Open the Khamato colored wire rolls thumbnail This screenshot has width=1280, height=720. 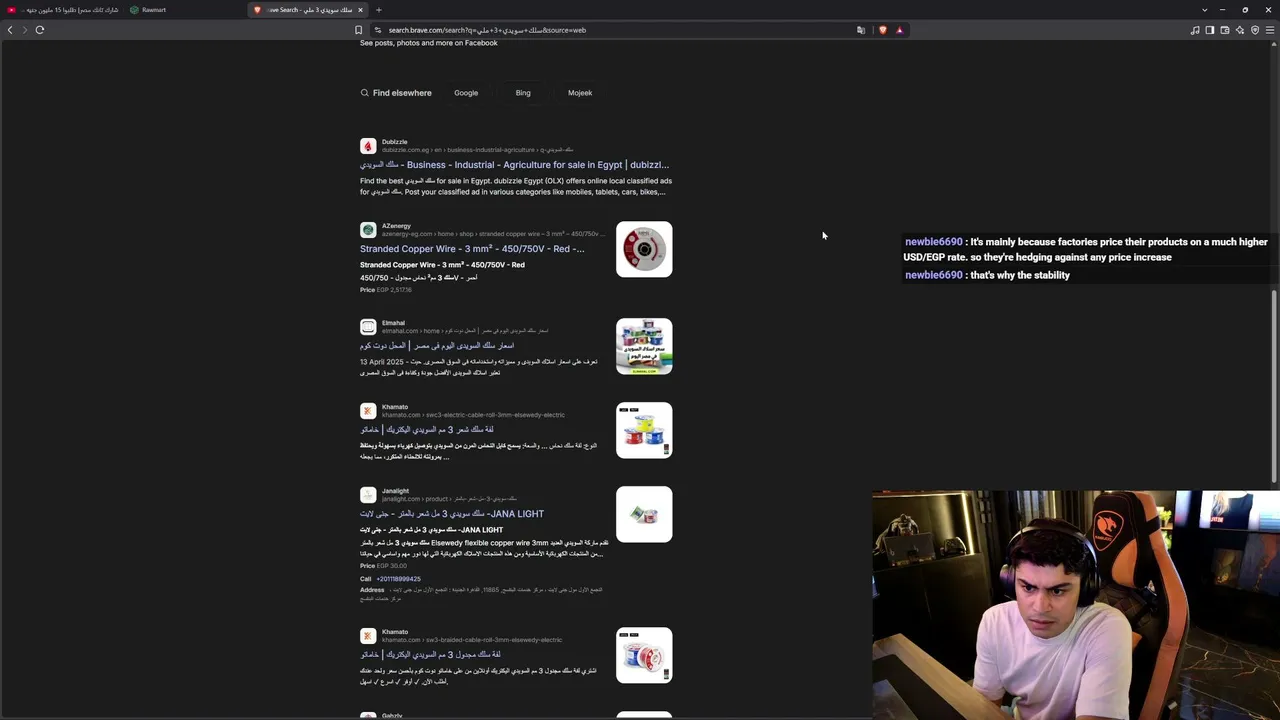[644, 430]
